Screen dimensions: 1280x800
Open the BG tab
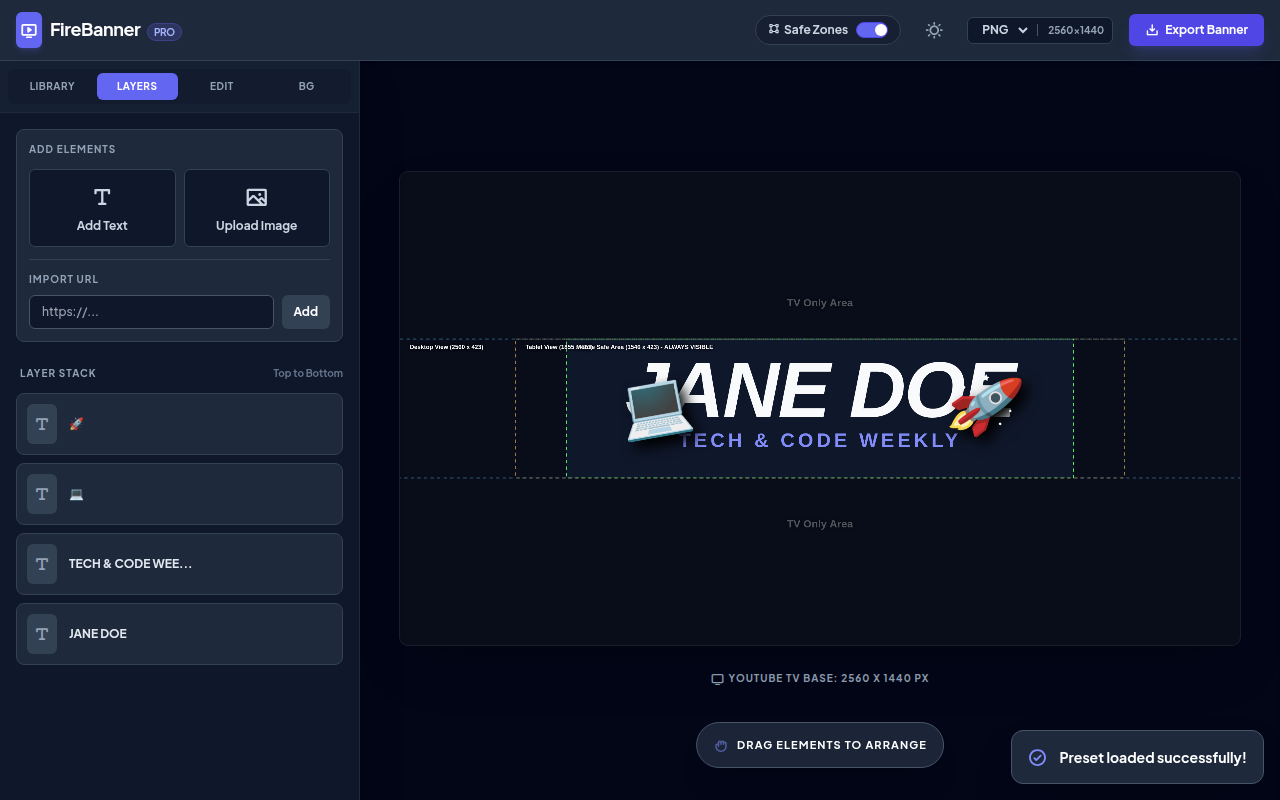click(x=306, y=87)
